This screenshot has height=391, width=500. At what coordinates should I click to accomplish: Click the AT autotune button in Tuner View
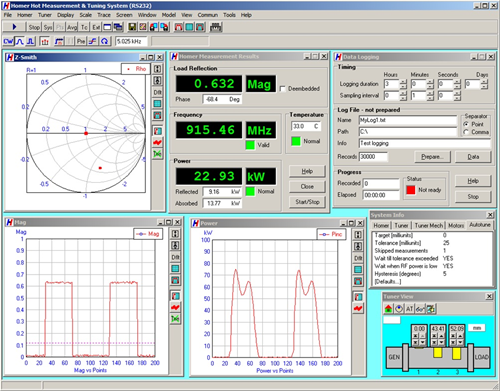(409, 309)
